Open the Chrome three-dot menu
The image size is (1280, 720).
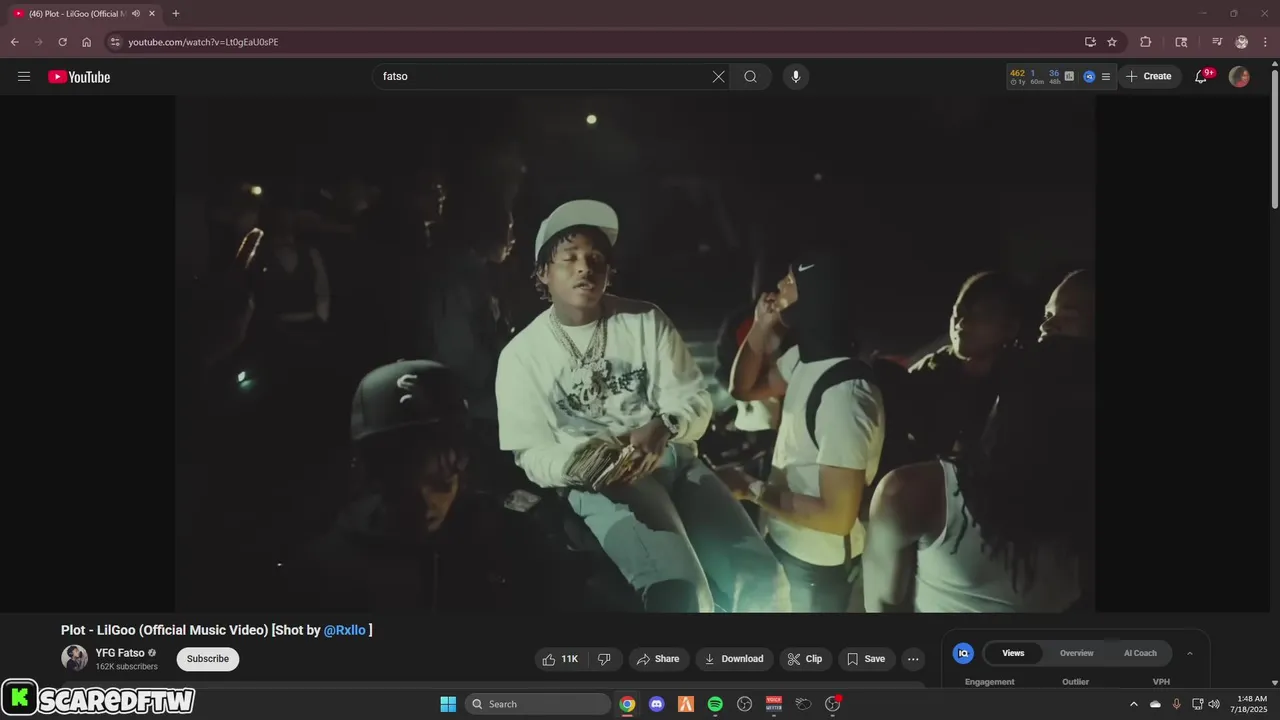(1265, 42)
